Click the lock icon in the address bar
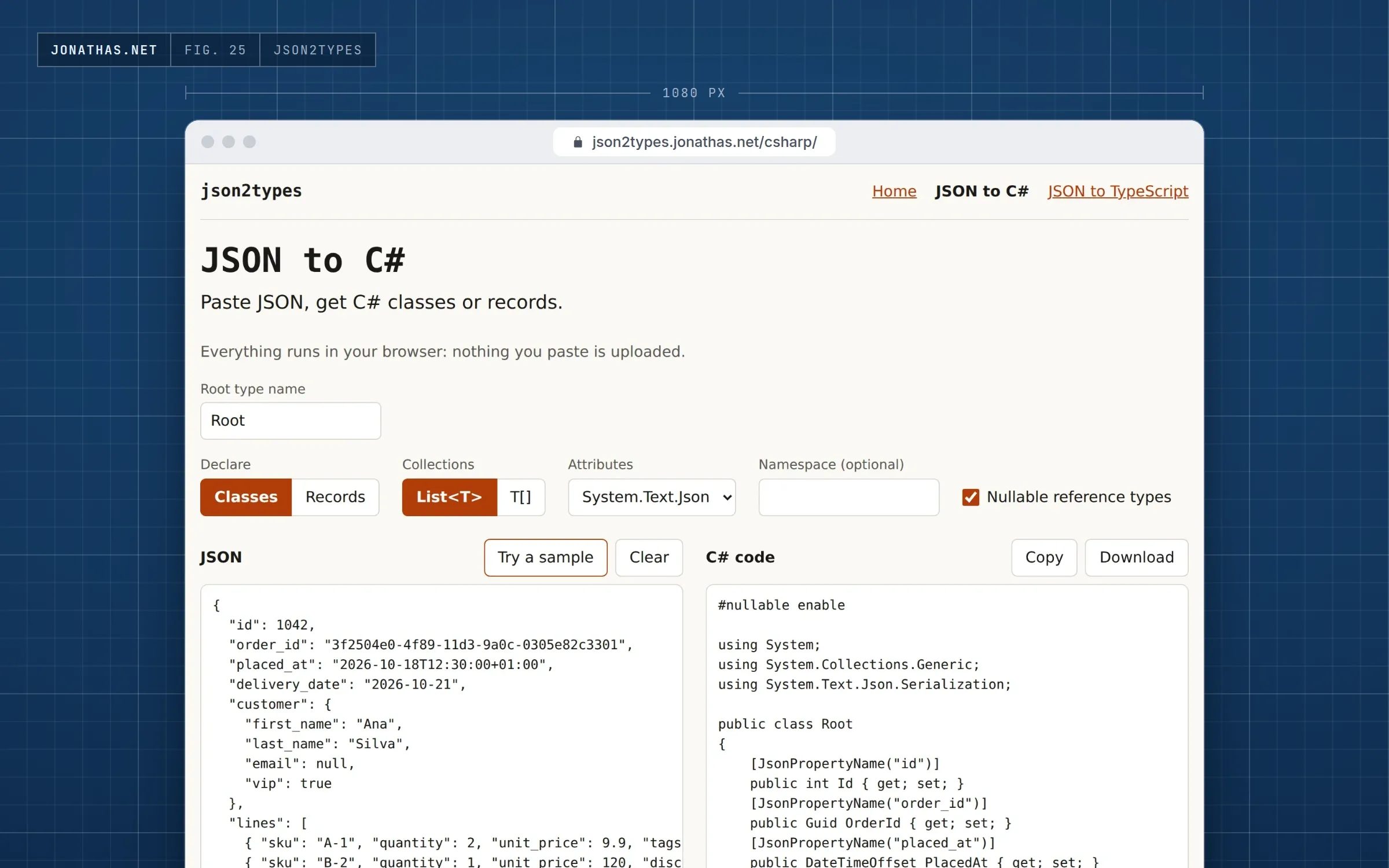This screenshot has width=1389, height=868. tap(578, 142)
